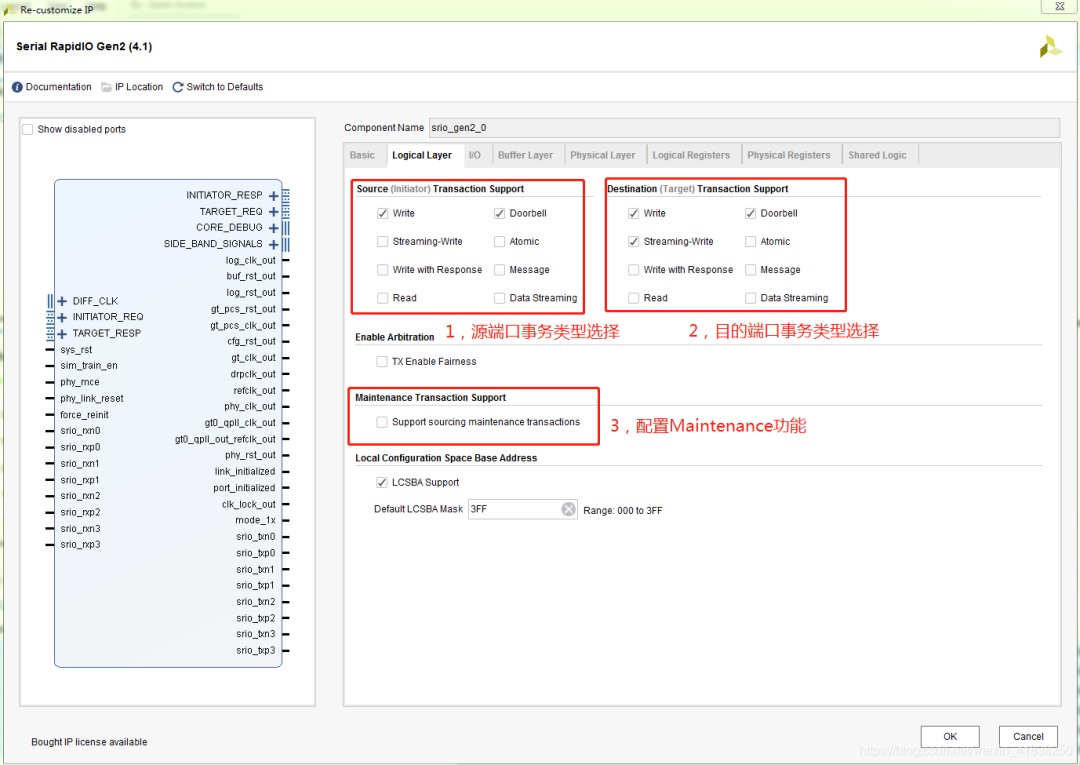
Task: Click the srio_txp3 port label
Action: 256,651
